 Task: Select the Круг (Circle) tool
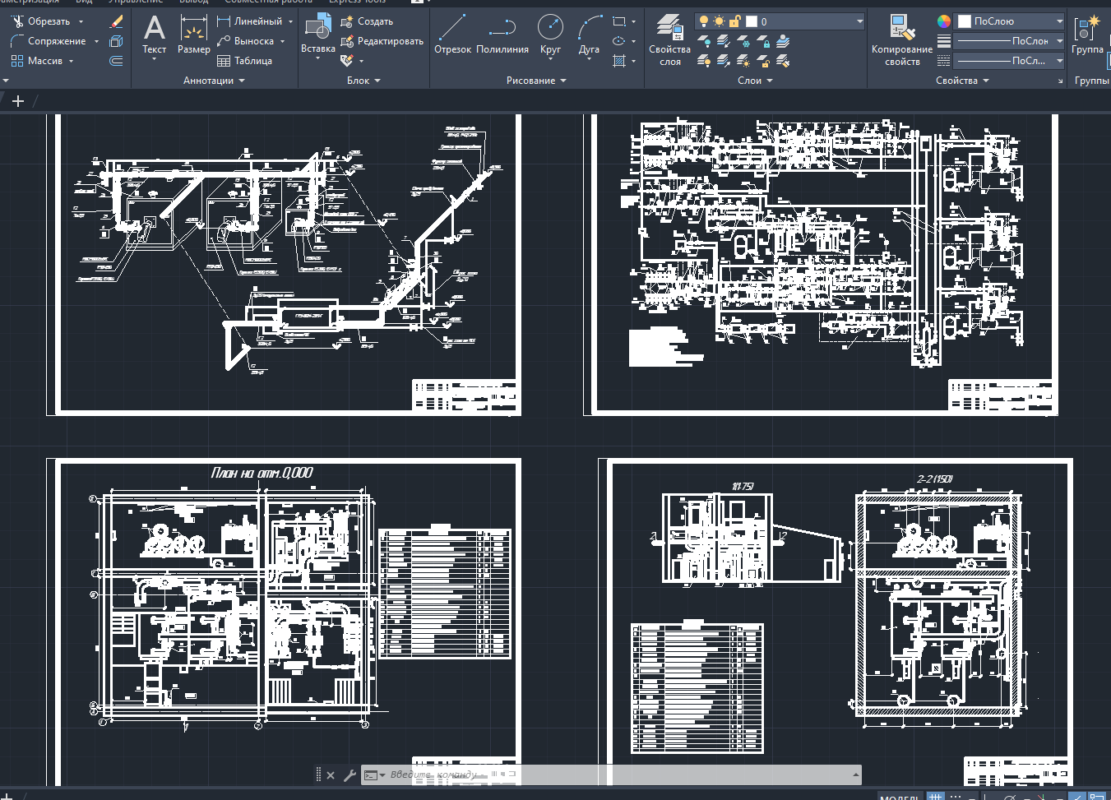[x=551, y=35]
